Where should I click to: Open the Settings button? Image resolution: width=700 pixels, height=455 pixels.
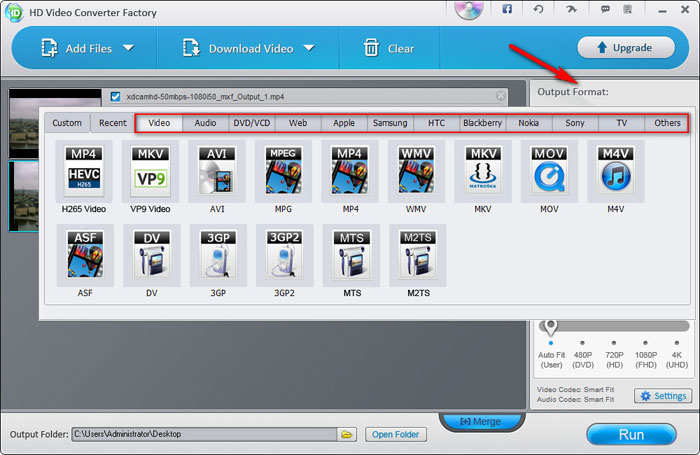tap(663, 396)
